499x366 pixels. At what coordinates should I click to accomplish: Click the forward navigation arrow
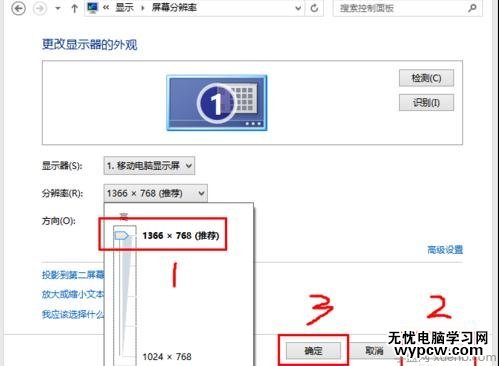click(40, 8)
